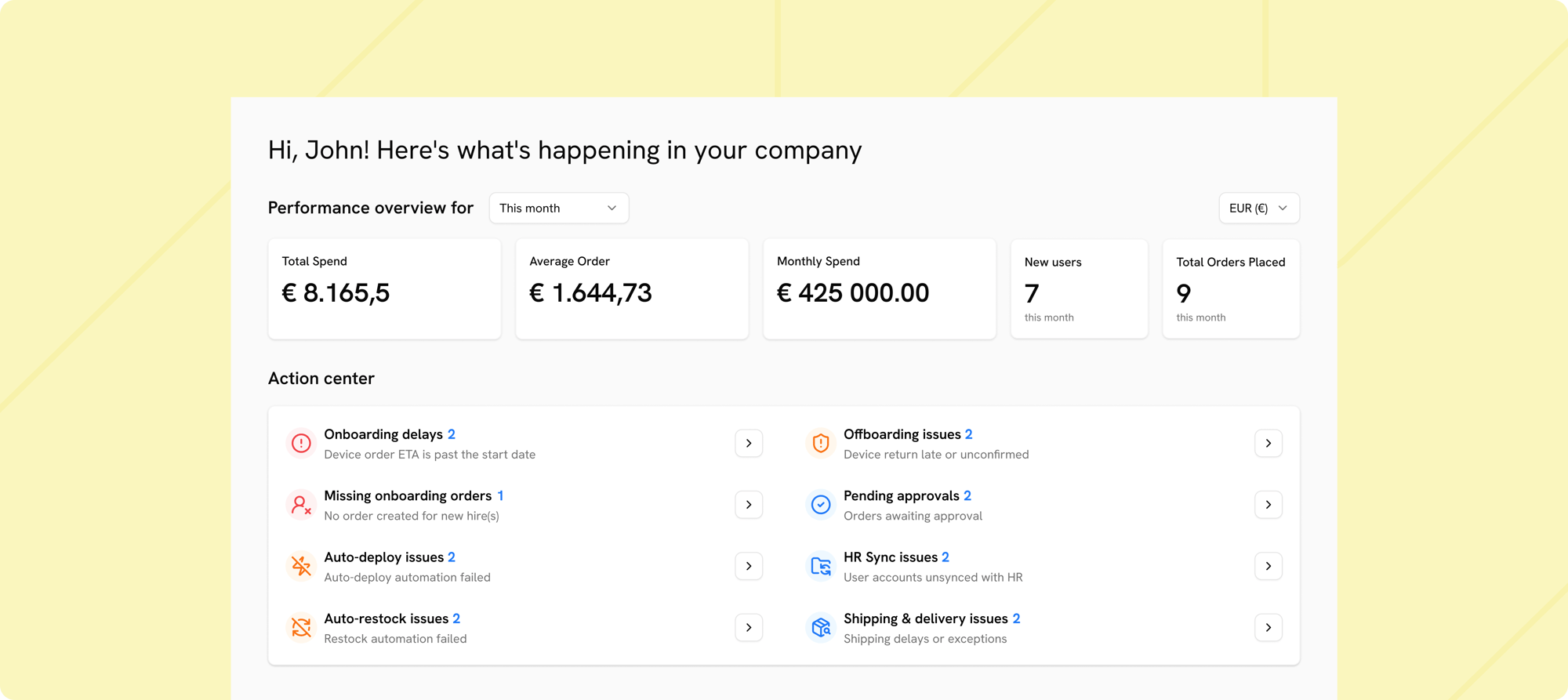Viewport: 1568px width, 700px height.
Task: Open the Offboarding issues title
Action: (x=902, y=434)
